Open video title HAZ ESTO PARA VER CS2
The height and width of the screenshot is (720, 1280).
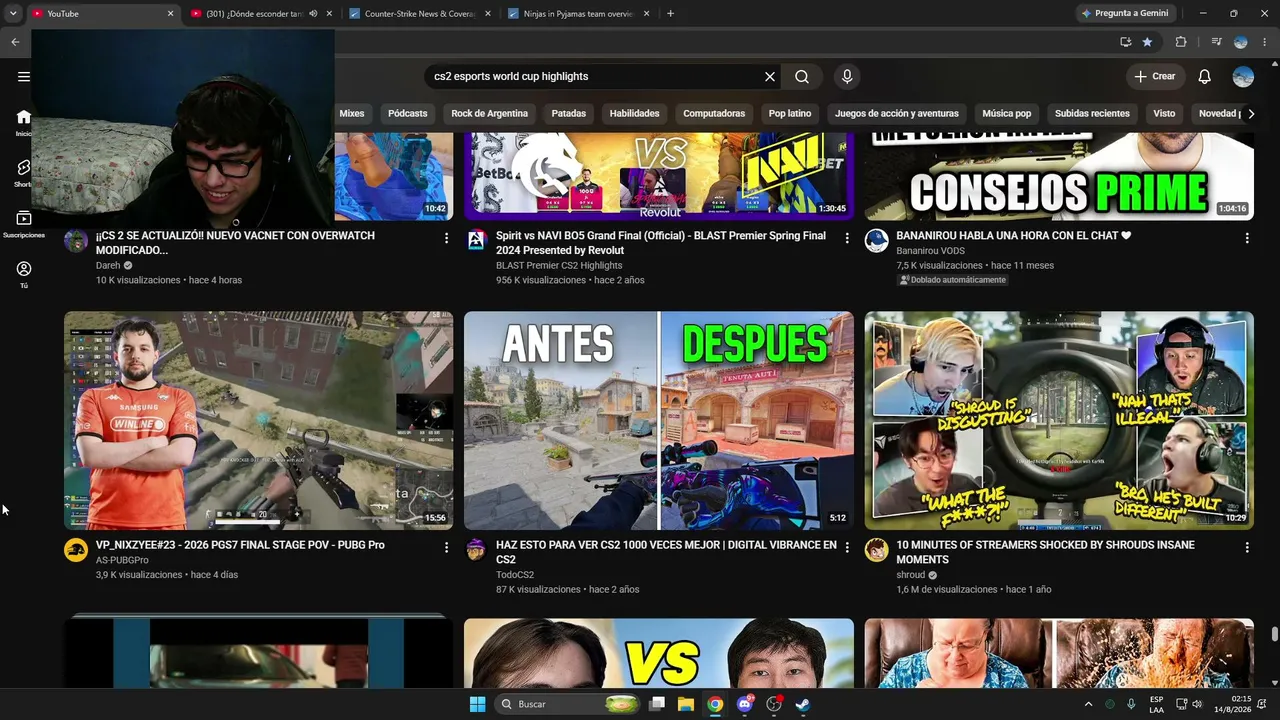coord(666,552)
